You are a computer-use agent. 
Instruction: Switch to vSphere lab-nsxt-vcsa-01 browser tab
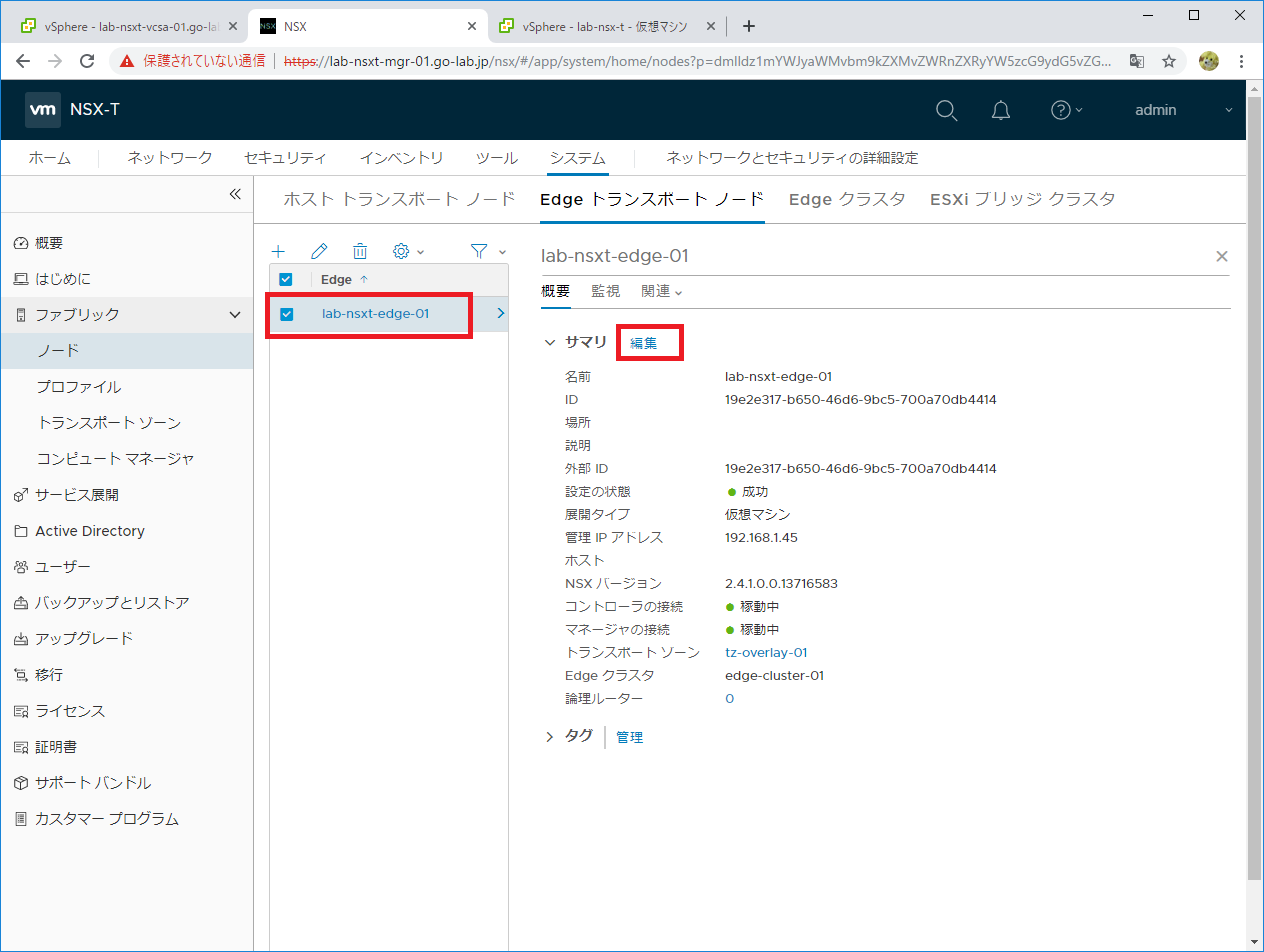pyautogui.click(x=127, y=26)
